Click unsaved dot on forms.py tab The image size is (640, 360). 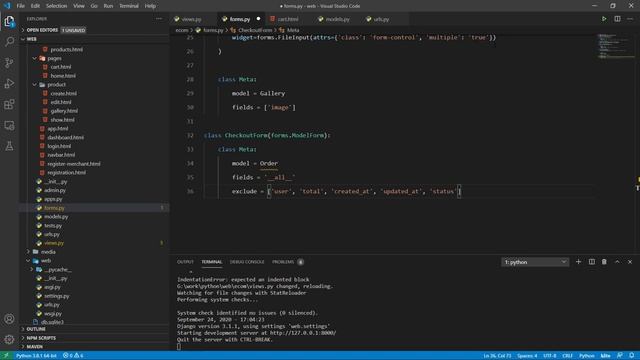(258, 19)
